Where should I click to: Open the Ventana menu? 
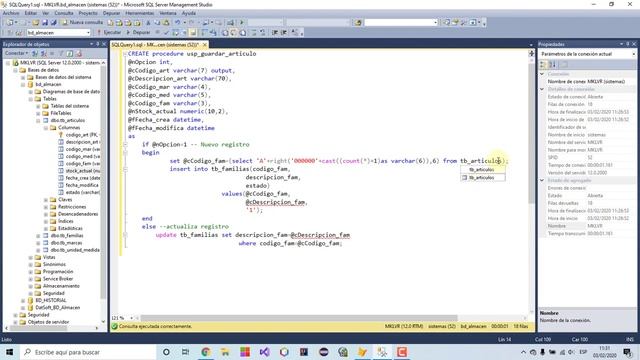point(168,13)
